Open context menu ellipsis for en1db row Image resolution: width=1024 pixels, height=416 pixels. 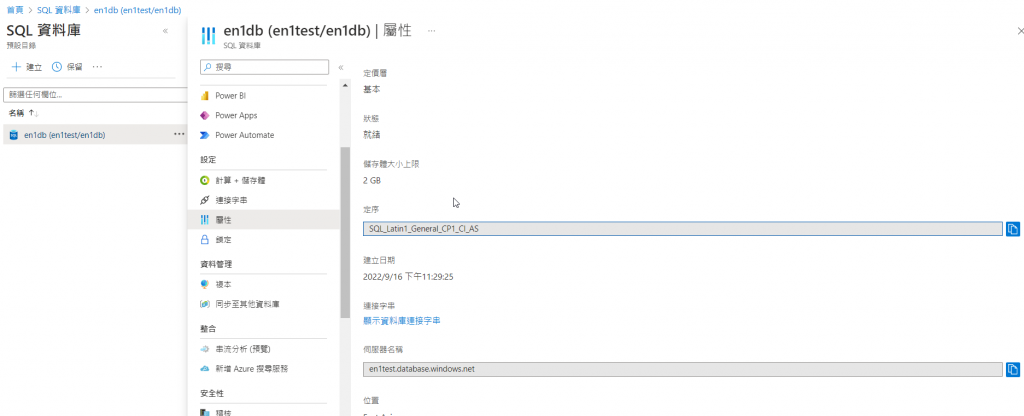pos(179,135)
